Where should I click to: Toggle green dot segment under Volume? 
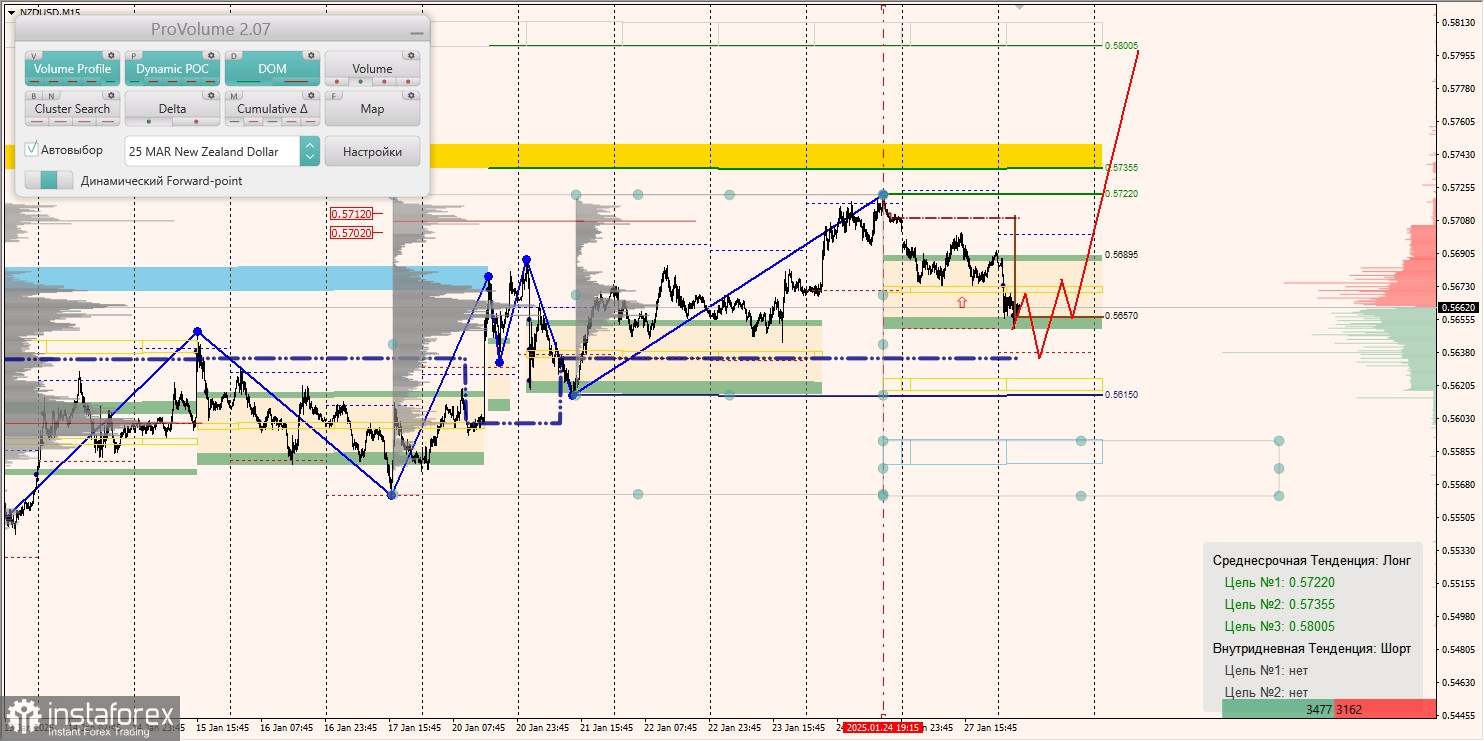click(360, 81)
